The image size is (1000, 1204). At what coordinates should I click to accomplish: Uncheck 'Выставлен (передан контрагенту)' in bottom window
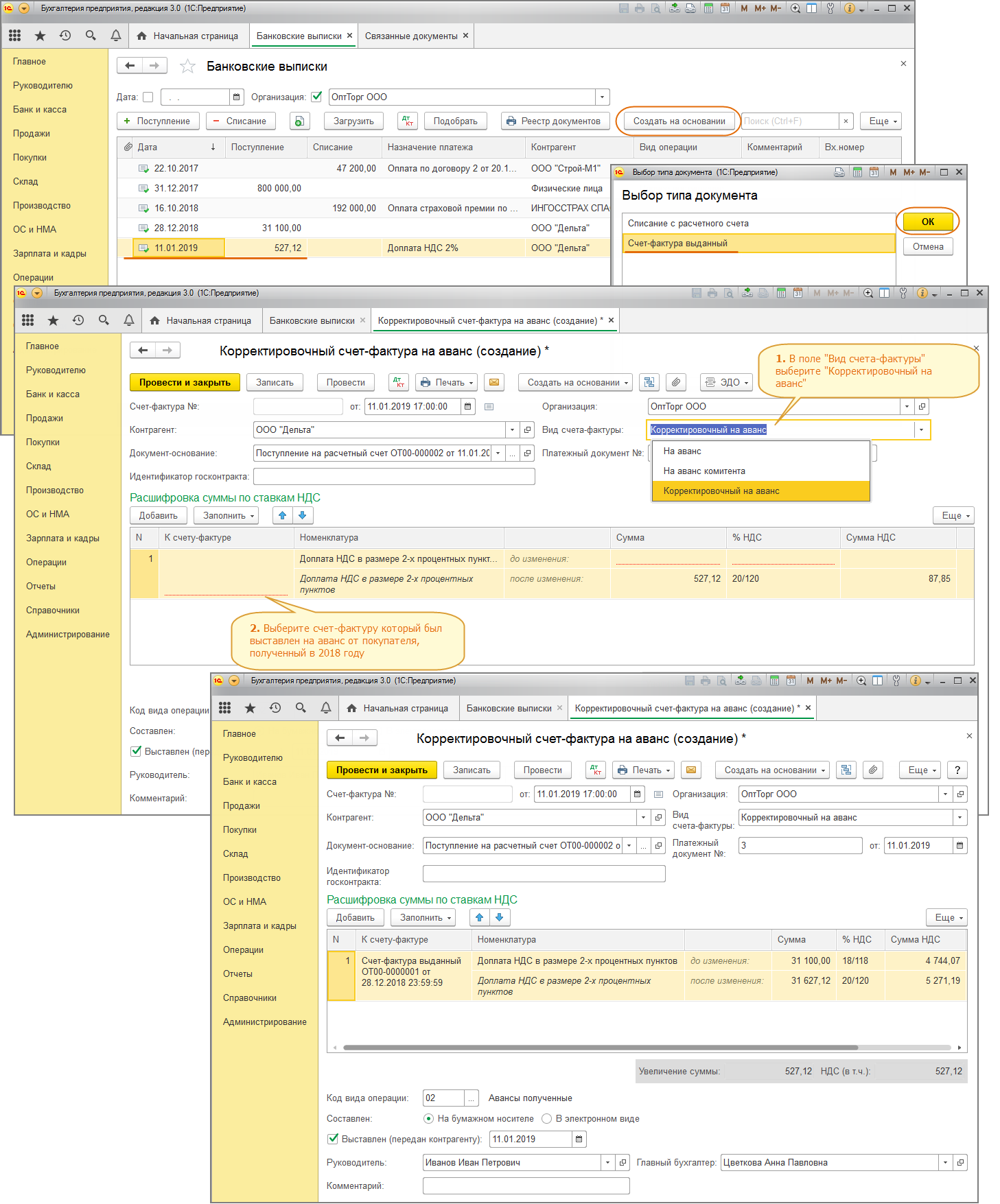coord(333,1140)
